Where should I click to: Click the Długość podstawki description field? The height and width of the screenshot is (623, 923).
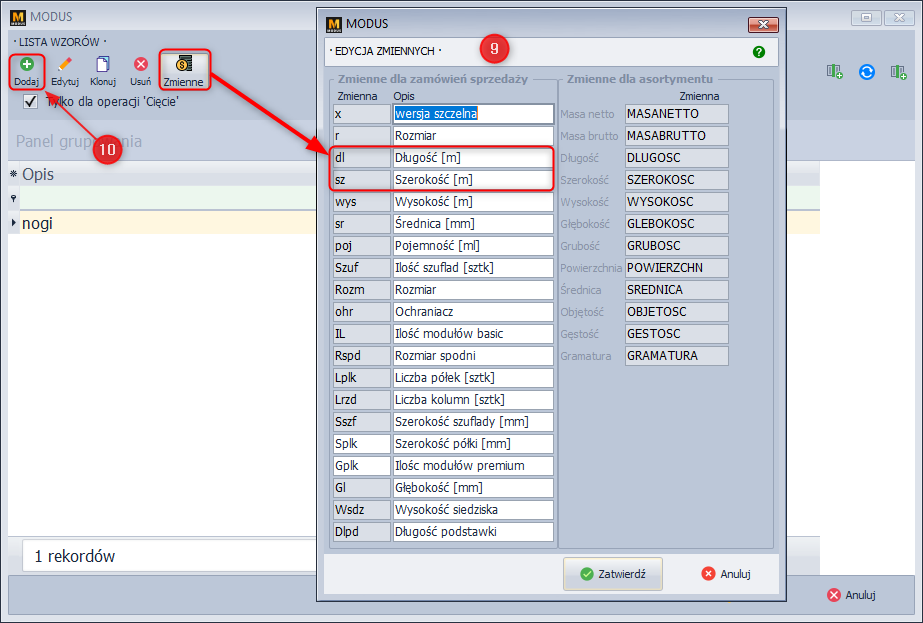[x=472, y=532]
